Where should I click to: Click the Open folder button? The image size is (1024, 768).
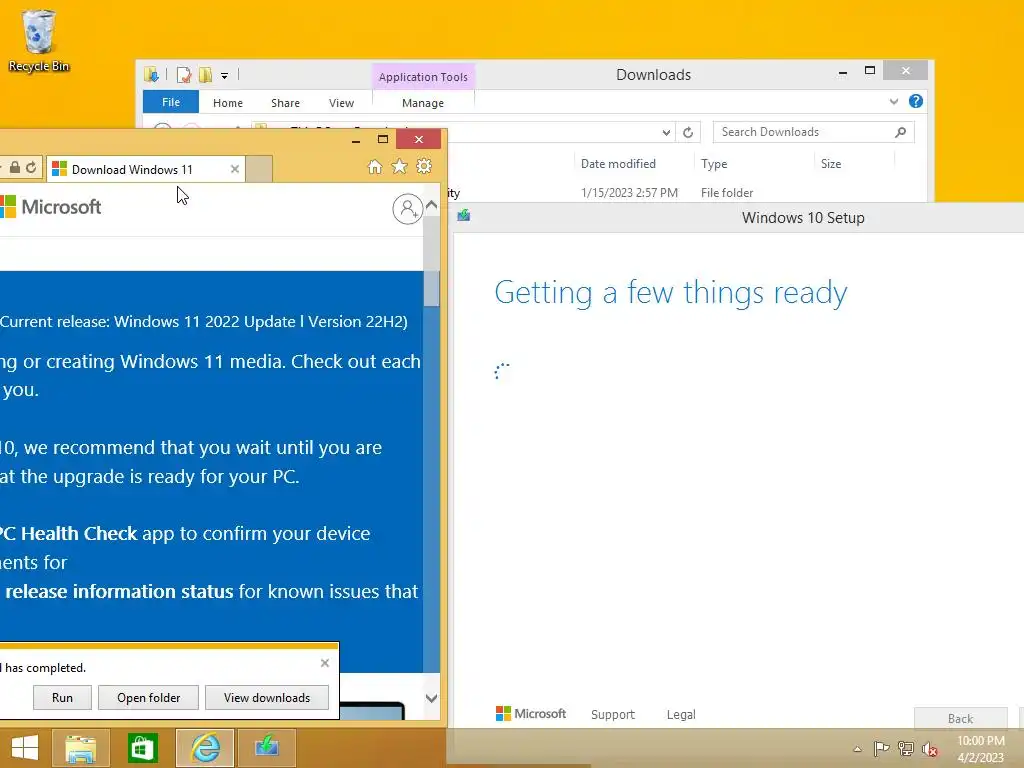click(x=149, y=697)
